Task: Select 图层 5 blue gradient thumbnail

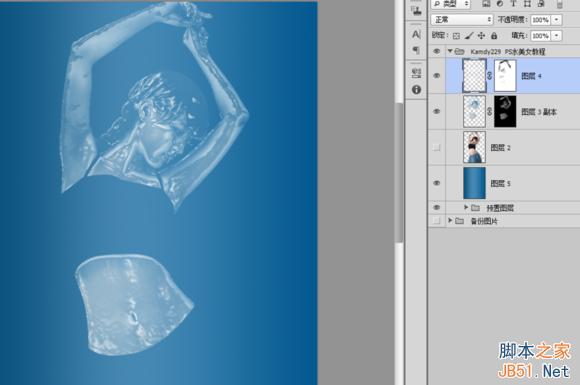Action: (474, 183)
